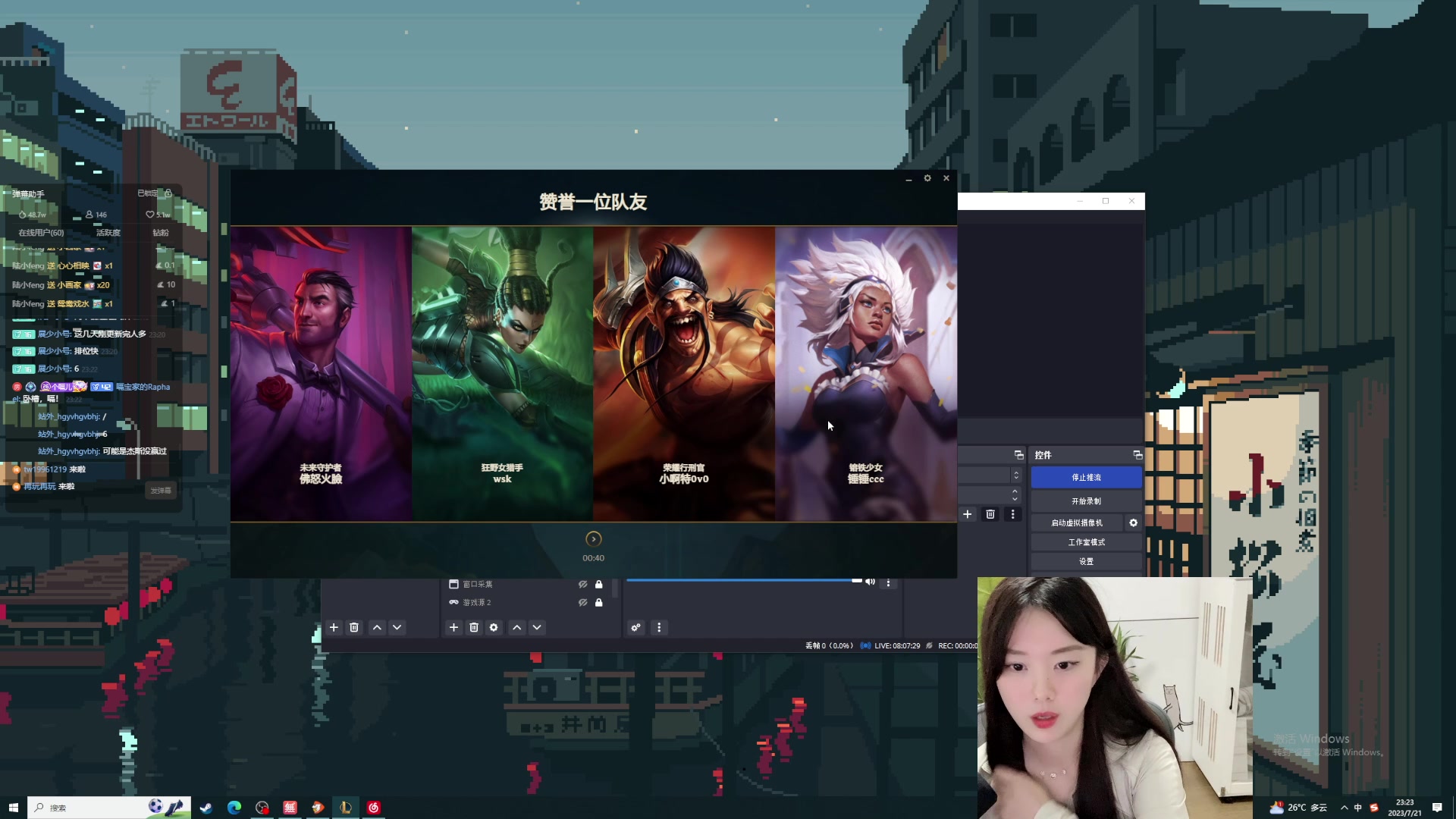The width and height of the screenshot is (1456, 819).
Task: Open NetEase Cloud Music taskbar icon
Action: pos(374,808)
